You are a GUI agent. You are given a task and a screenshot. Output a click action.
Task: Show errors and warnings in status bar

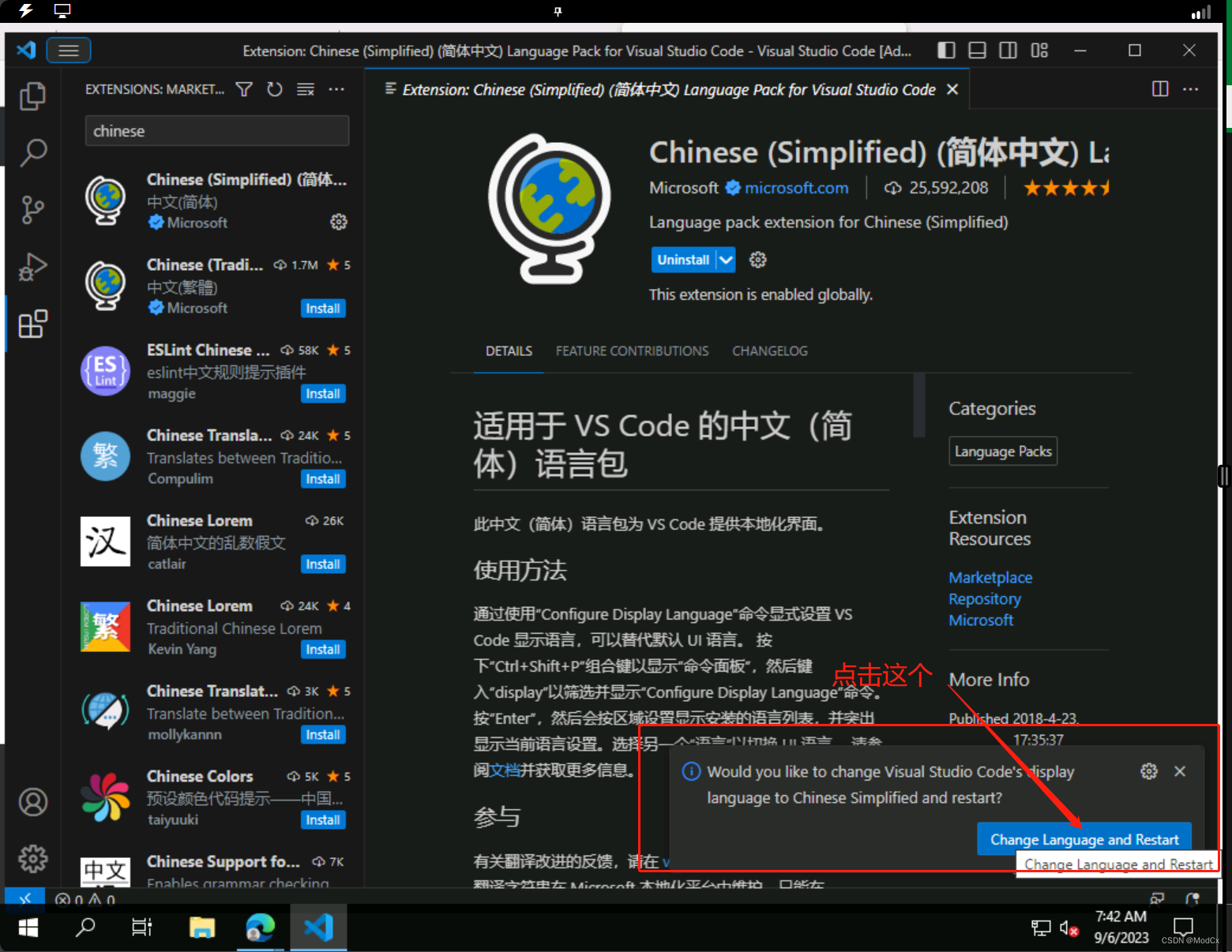point(85,899)
